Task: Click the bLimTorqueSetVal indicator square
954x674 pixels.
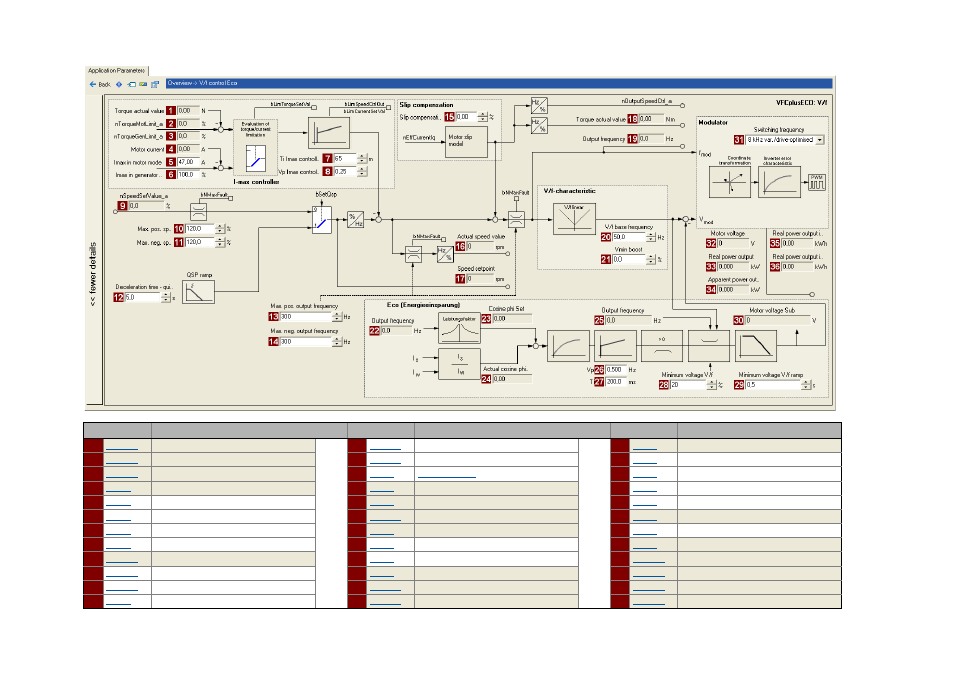Action: (314, 108)
